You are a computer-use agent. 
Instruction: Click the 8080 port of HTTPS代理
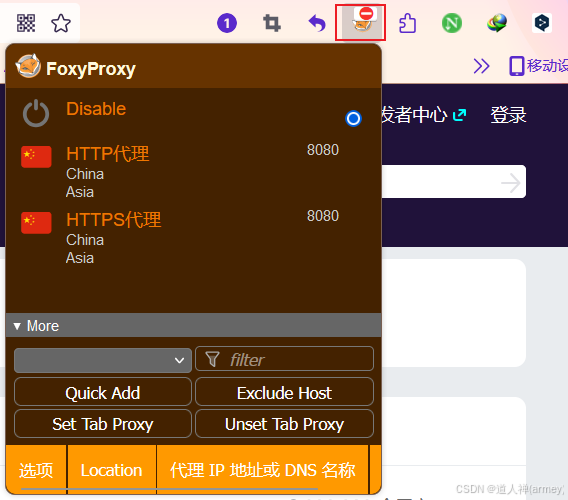[x=323, y=216]
